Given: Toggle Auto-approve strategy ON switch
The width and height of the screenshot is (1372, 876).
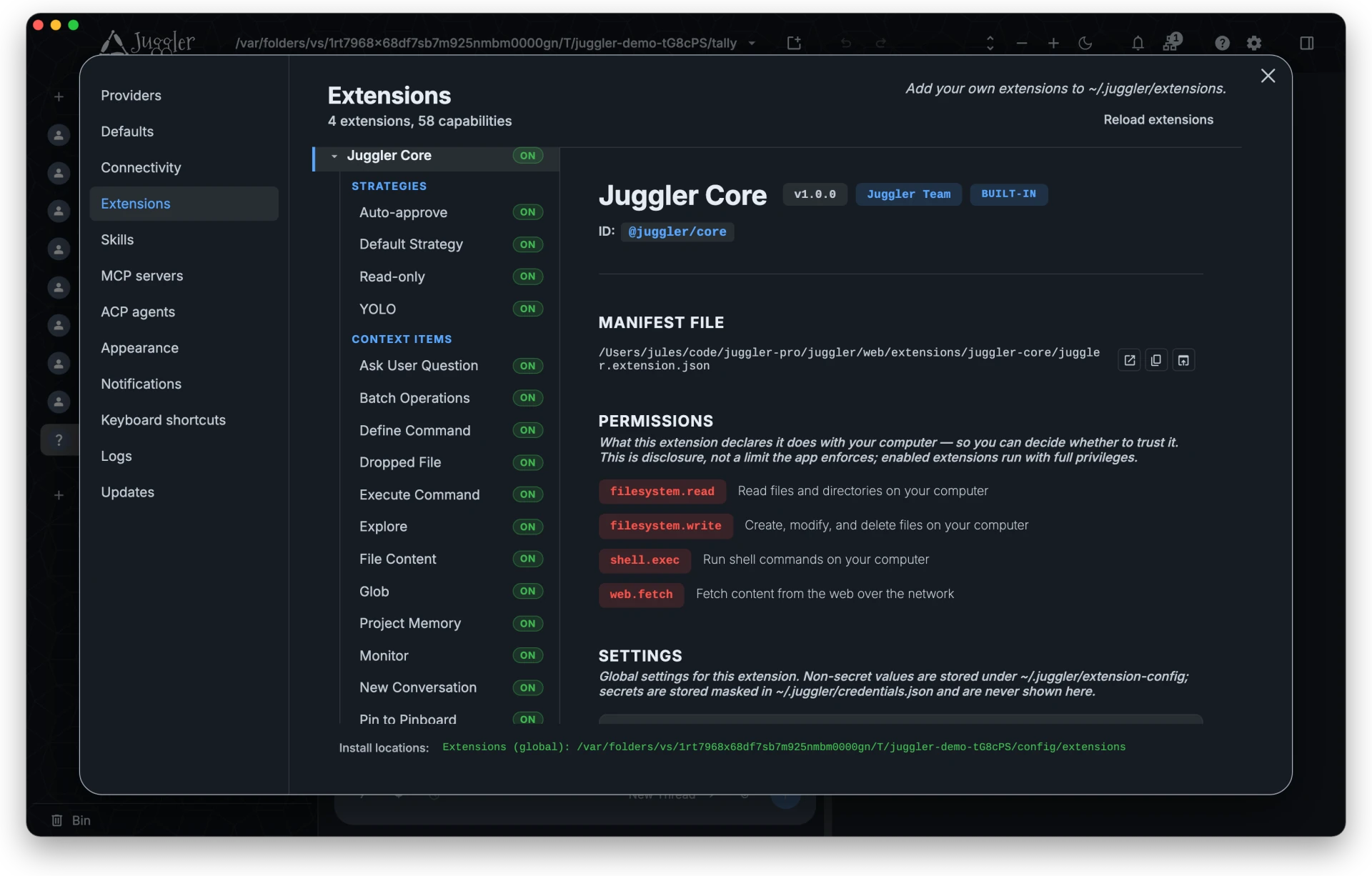Looking at the screenshot, I should [x=527, y=212].
